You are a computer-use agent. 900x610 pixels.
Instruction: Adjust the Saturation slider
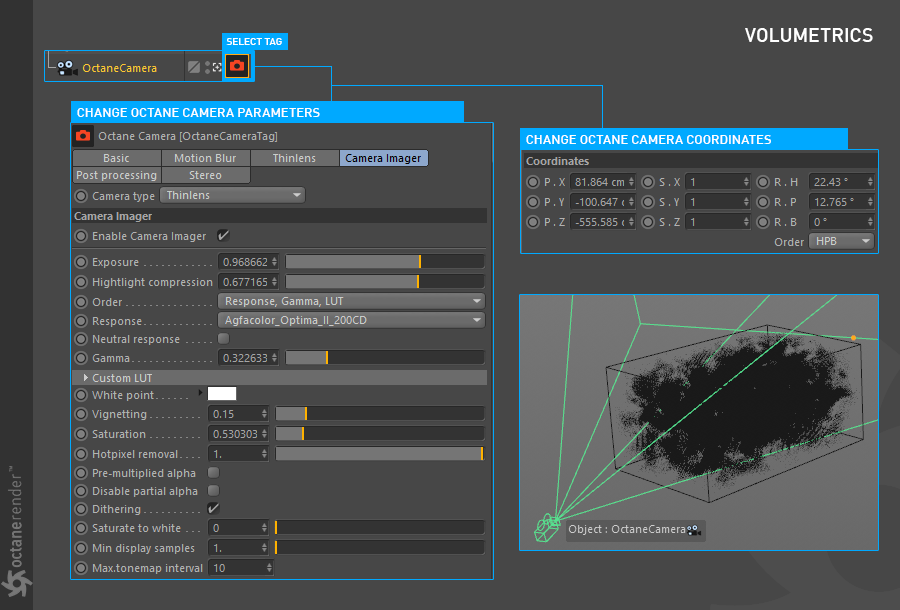[x=379, y=434]
